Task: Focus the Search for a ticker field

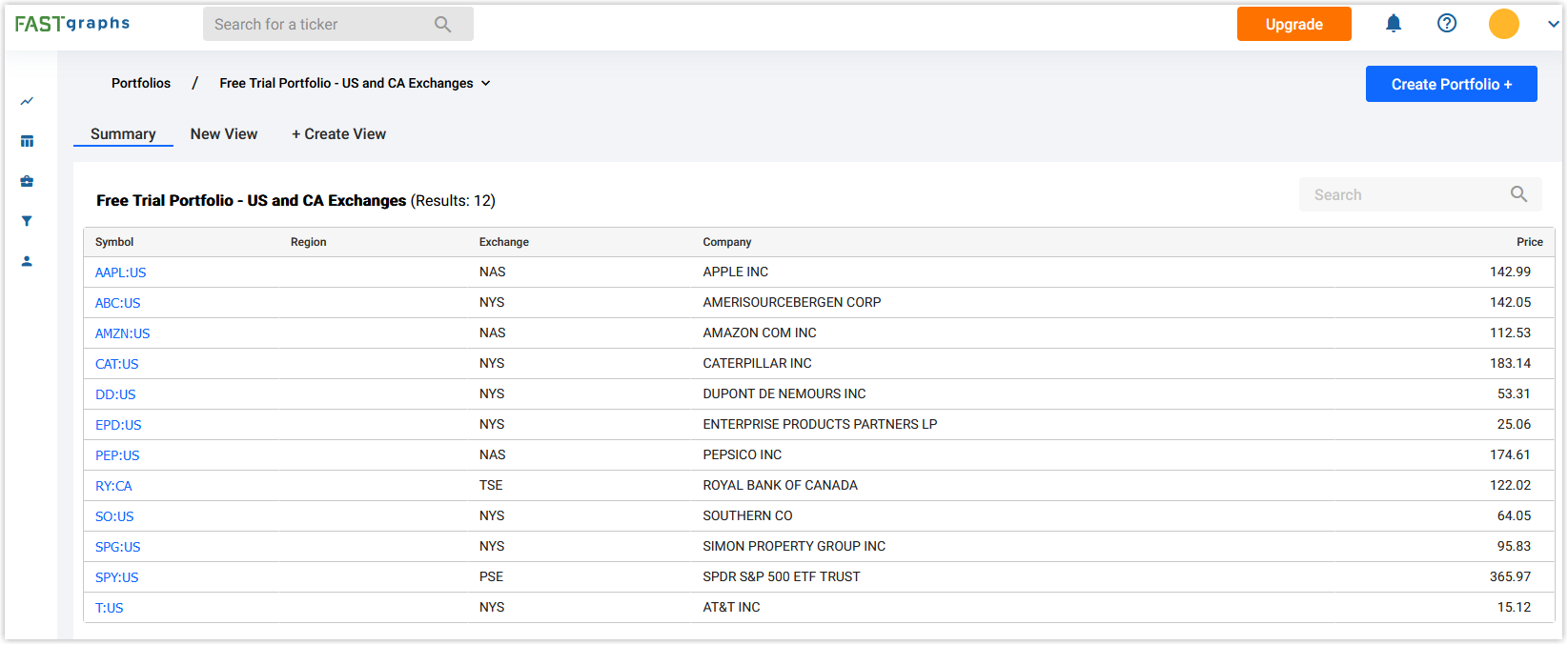Action: 338,24
